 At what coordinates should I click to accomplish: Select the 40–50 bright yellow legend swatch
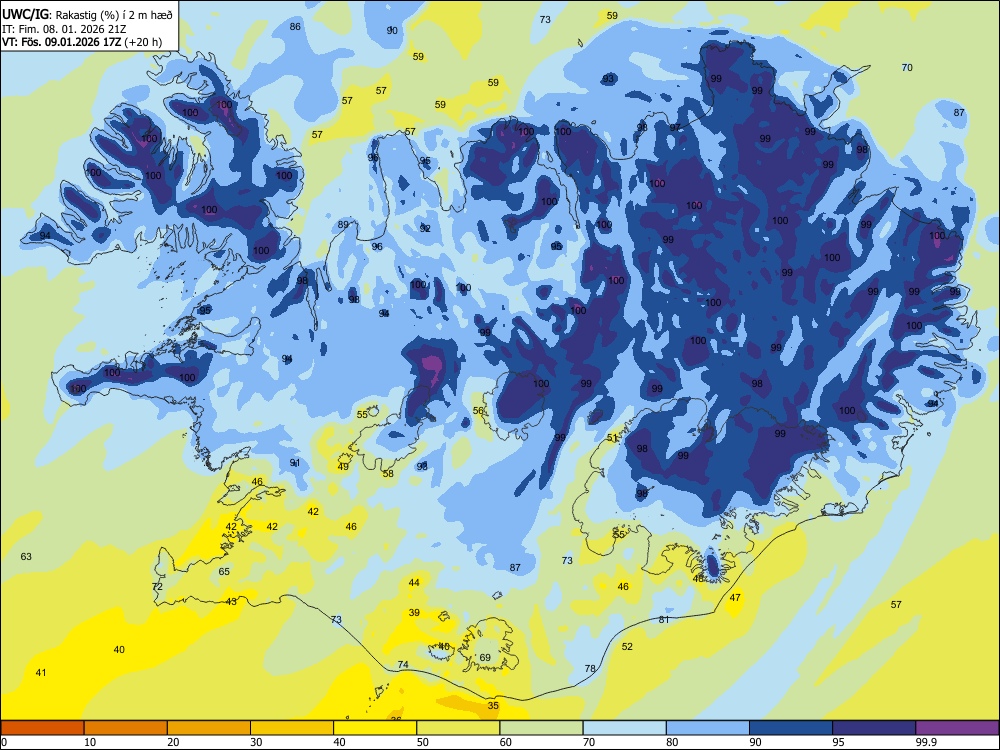tap(375, 728)
